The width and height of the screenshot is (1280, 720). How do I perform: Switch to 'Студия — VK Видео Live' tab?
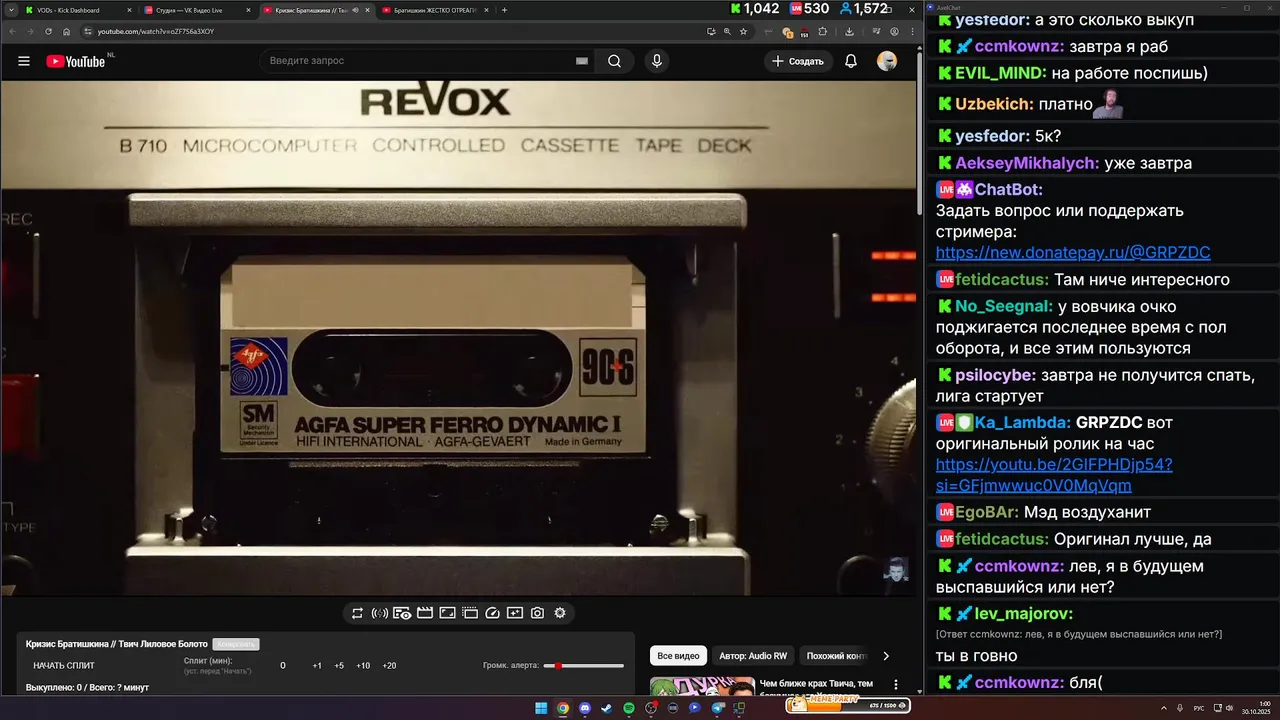(195, 10)
